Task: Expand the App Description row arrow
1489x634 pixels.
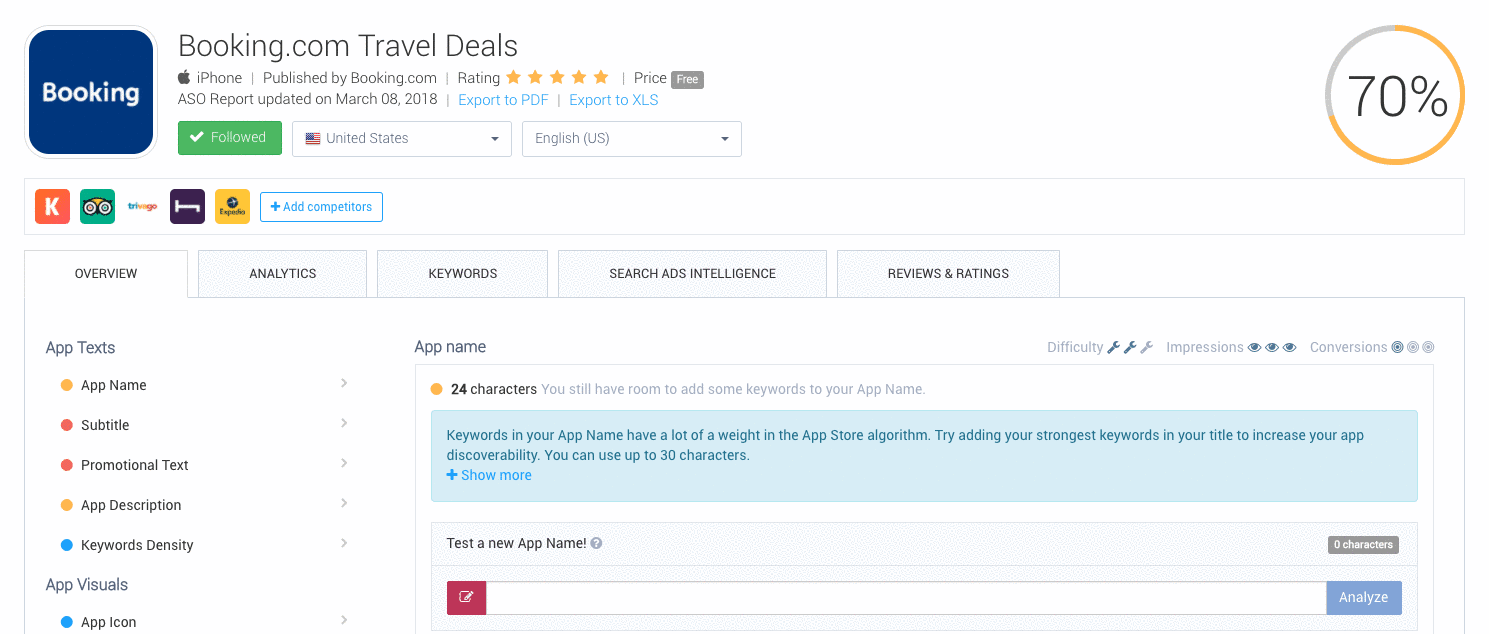Action: 344,504
